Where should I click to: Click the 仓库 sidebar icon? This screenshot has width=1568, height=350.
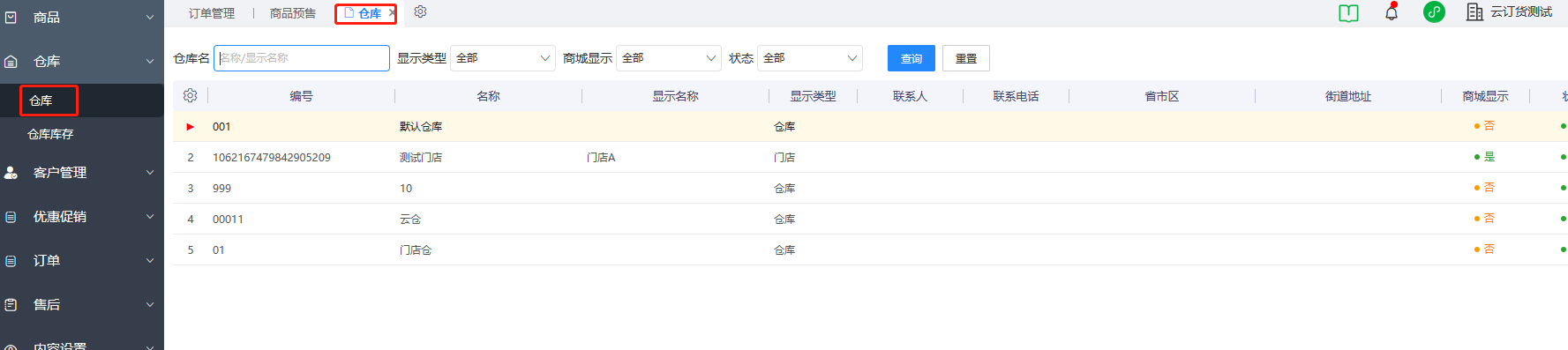coord(11,62)
